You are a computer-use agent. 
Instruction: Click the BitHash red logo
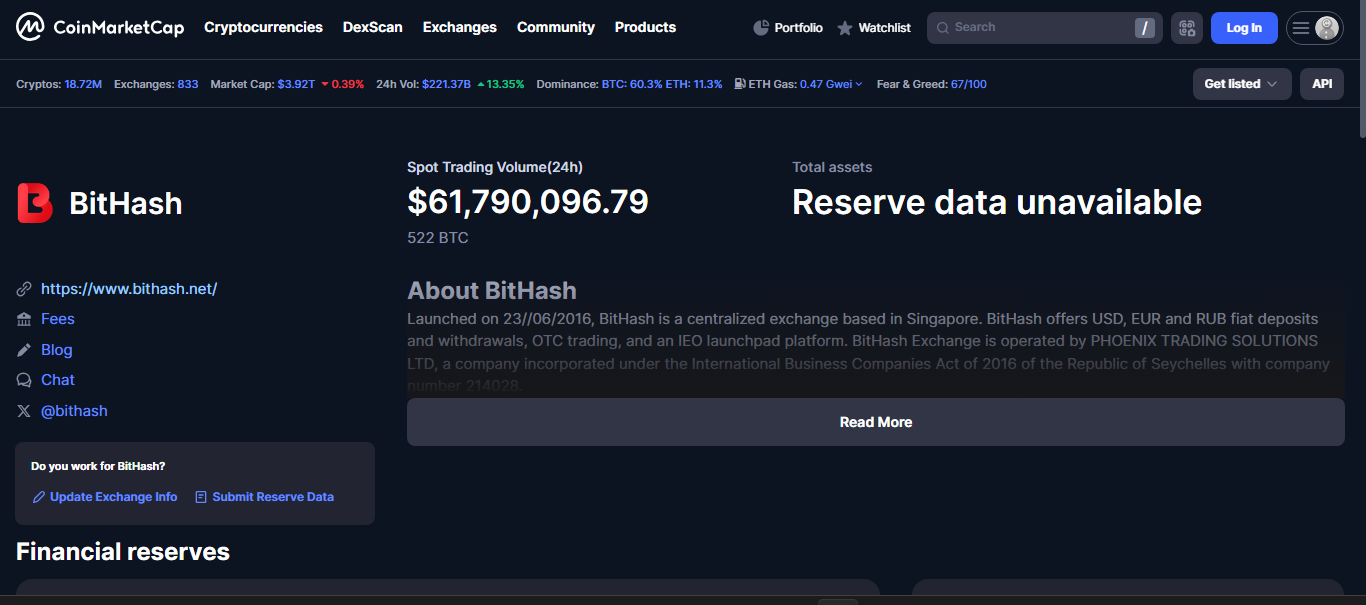tap(35, 203)
